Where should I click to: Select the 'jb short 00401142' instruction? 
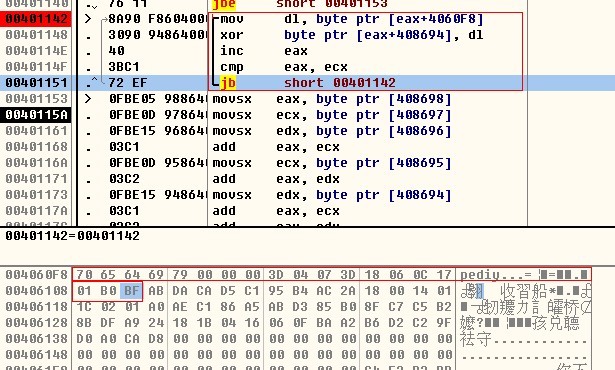click(308, 83)
